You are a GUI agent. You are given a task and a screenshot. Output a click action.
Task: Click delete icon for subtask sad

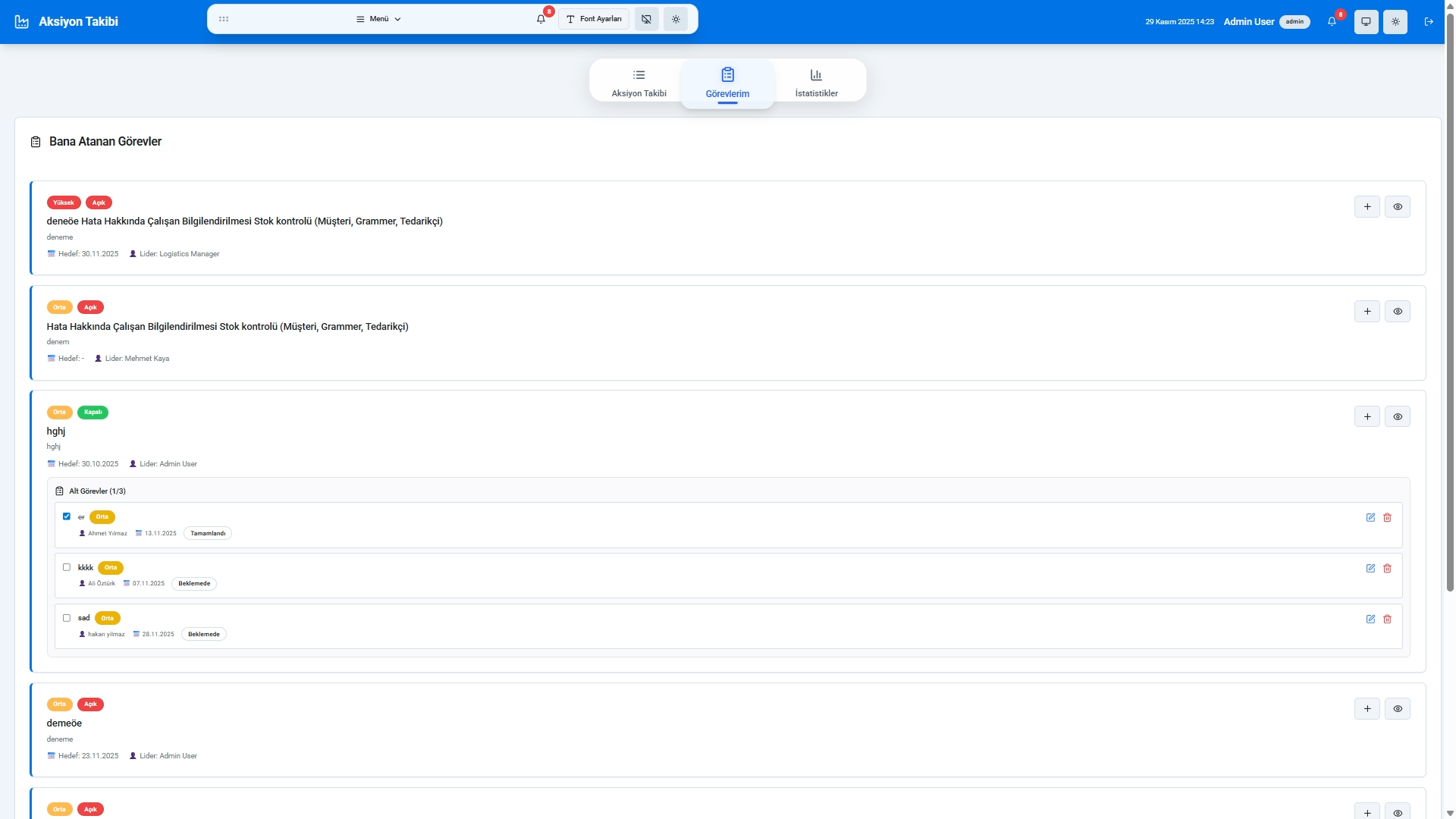coord(1388,619)
